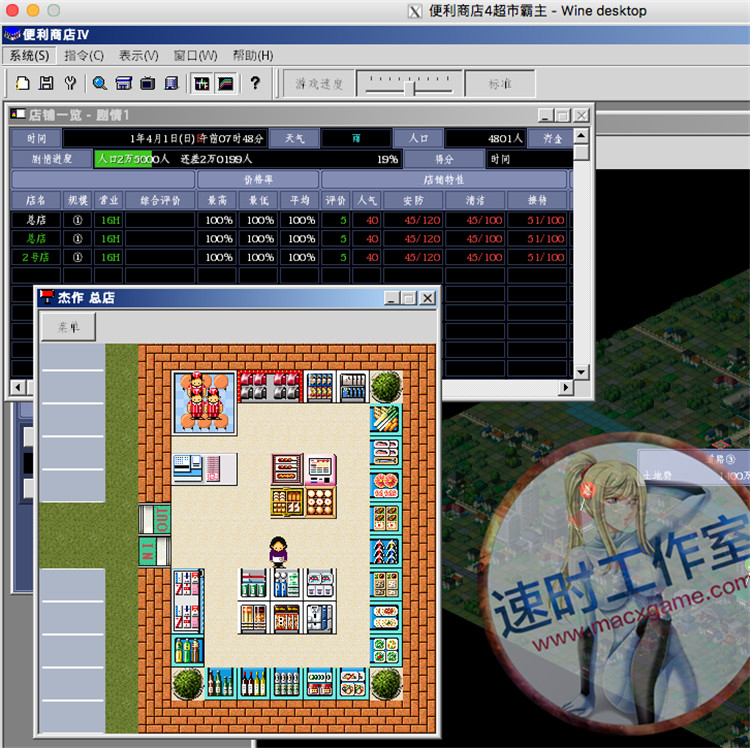Select the customer character in the store

point(278,551)
